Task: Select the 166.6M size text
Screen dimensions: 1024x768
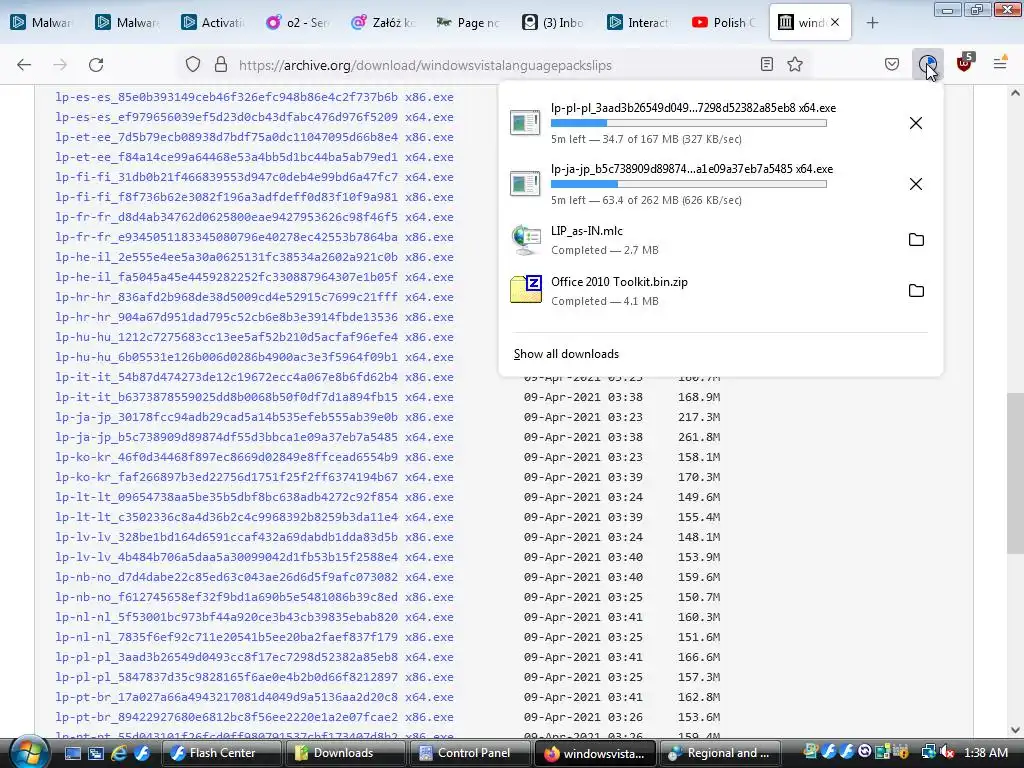Action: [699, 657]
